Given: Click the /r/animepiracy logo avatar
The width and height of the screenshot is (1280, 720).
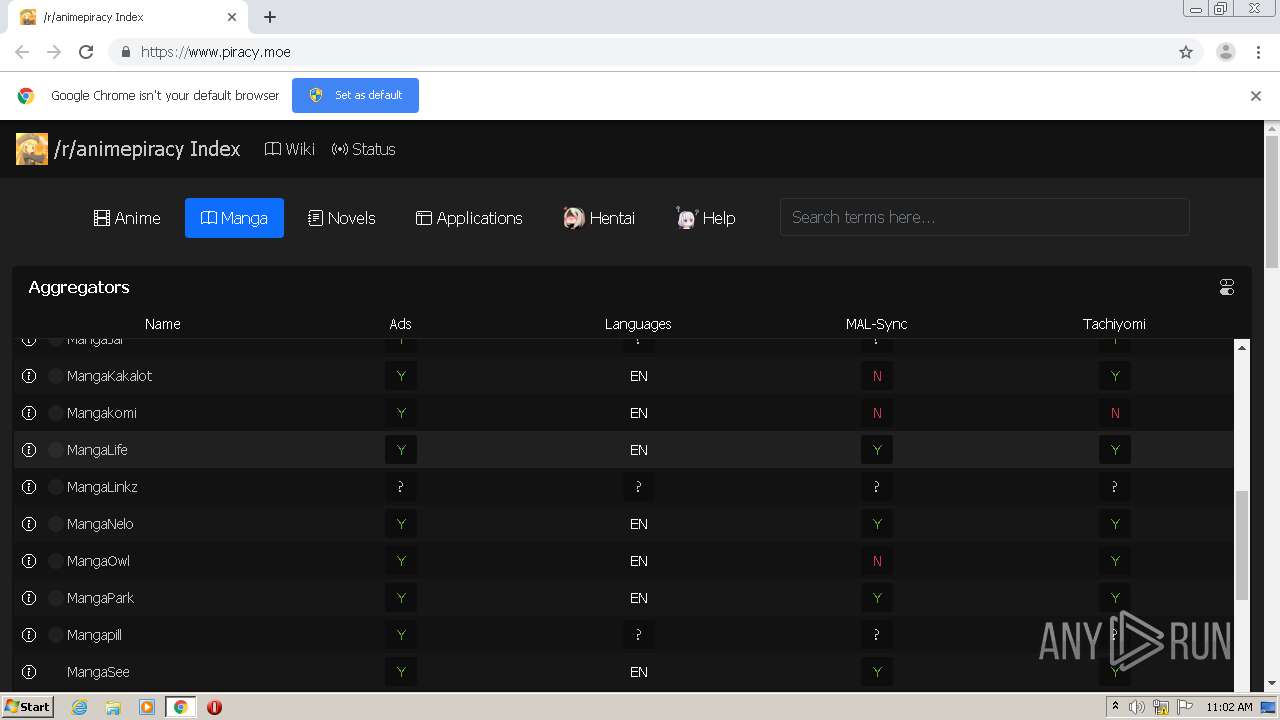Looking at the screenshot, I should (32, 149).
